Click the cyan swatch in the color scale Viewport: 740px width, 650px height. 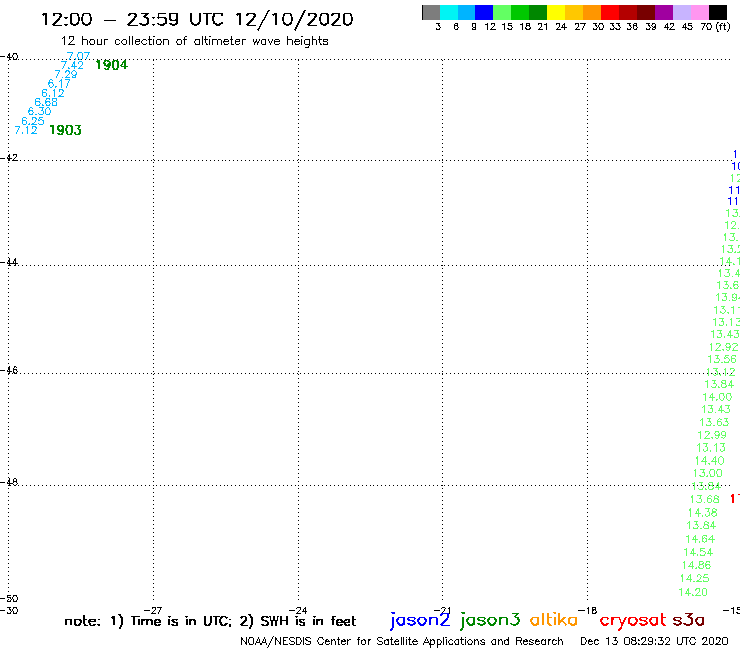coord(449,12)
